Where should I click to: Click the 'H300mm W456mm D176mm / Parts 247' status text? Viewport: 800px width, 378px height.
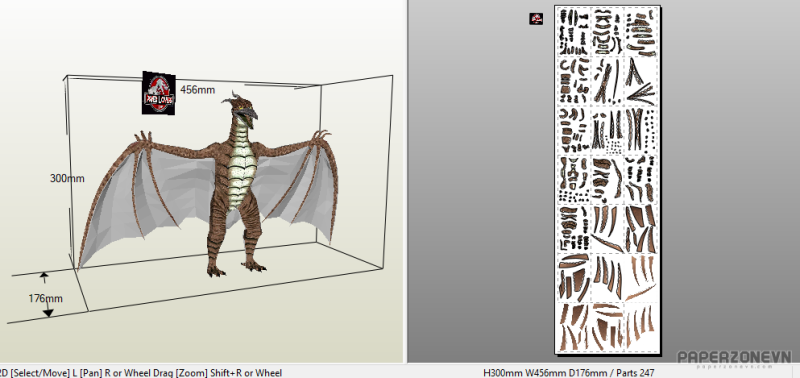[x=568, y=373]
